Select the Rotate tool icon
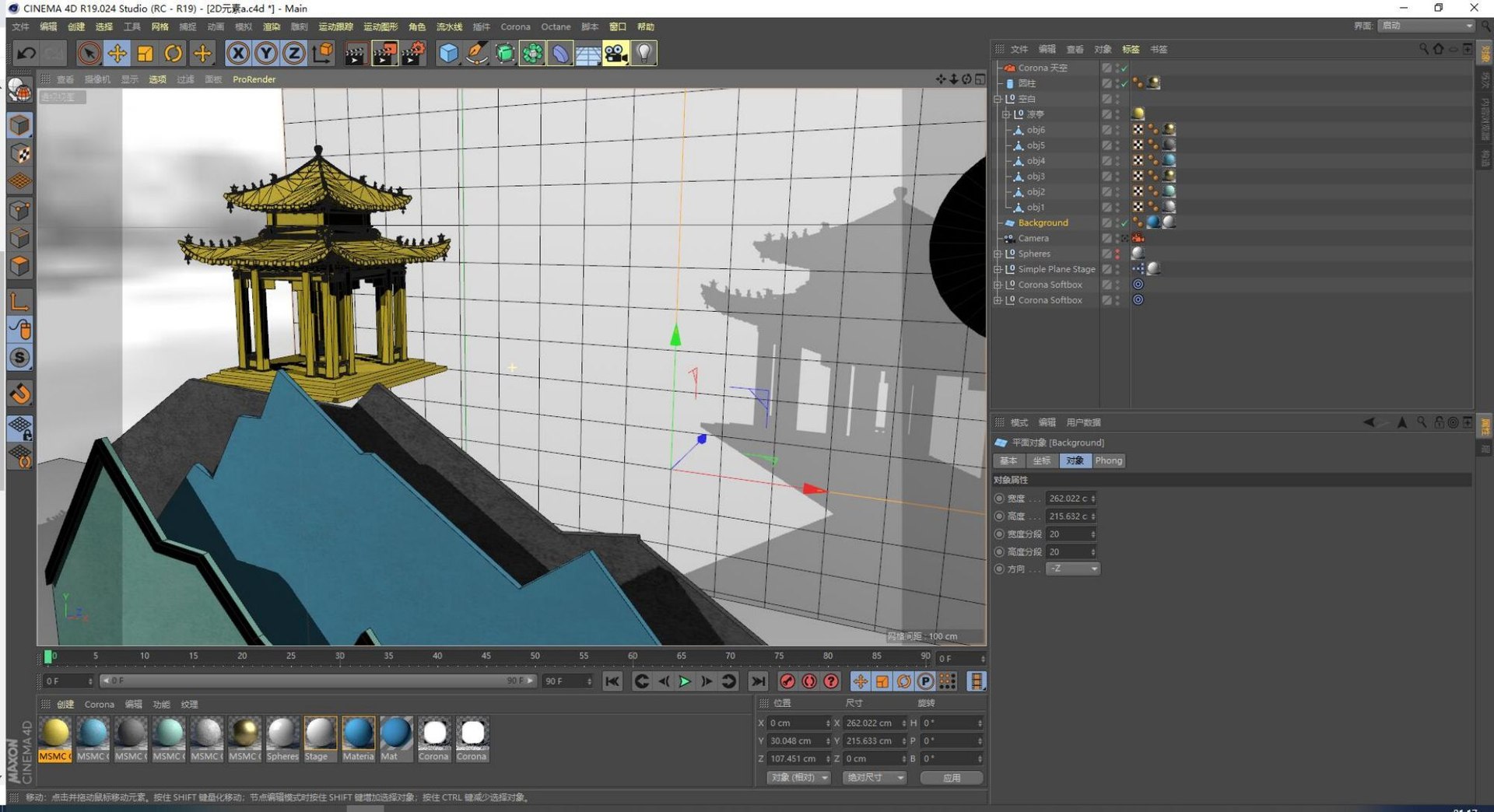The width and height of the screenshot is (1494, 812). tap(174, 53)
